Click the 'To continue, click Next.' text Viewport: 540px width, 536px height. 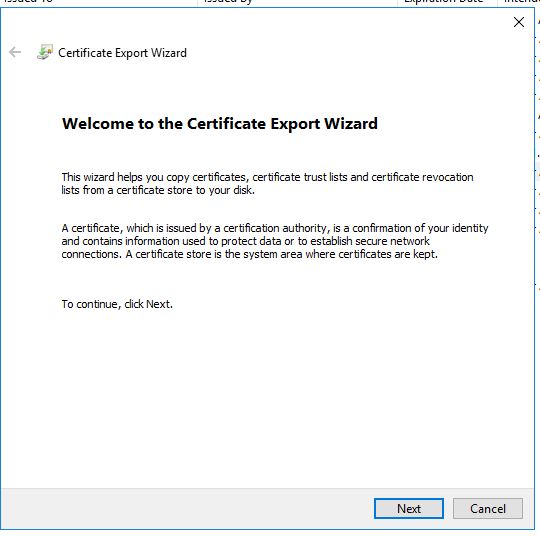point(117,304)
